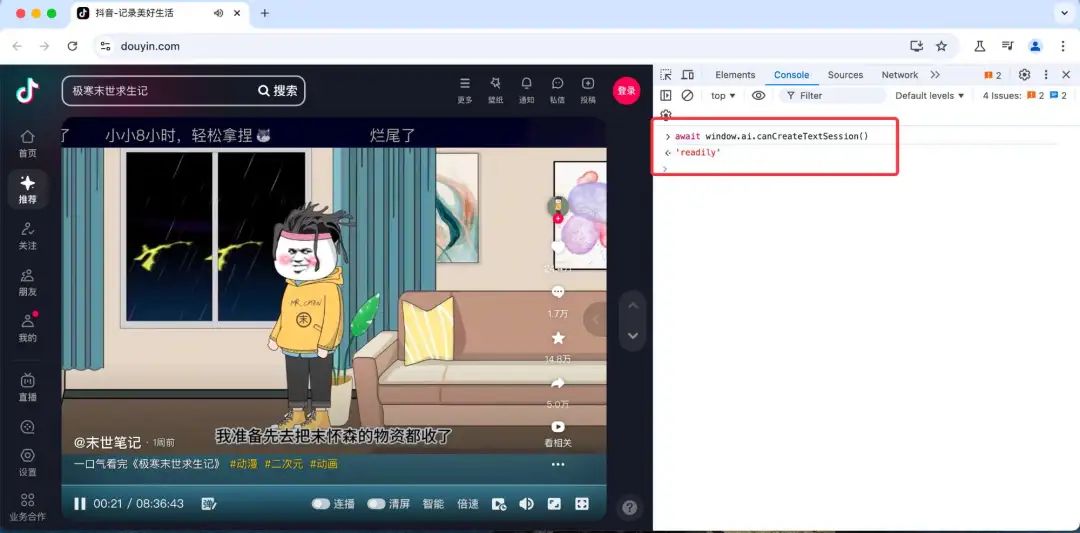Click the 投稿 upload icon
This screenshot has height=533, width=1080.
click(588, 90)
